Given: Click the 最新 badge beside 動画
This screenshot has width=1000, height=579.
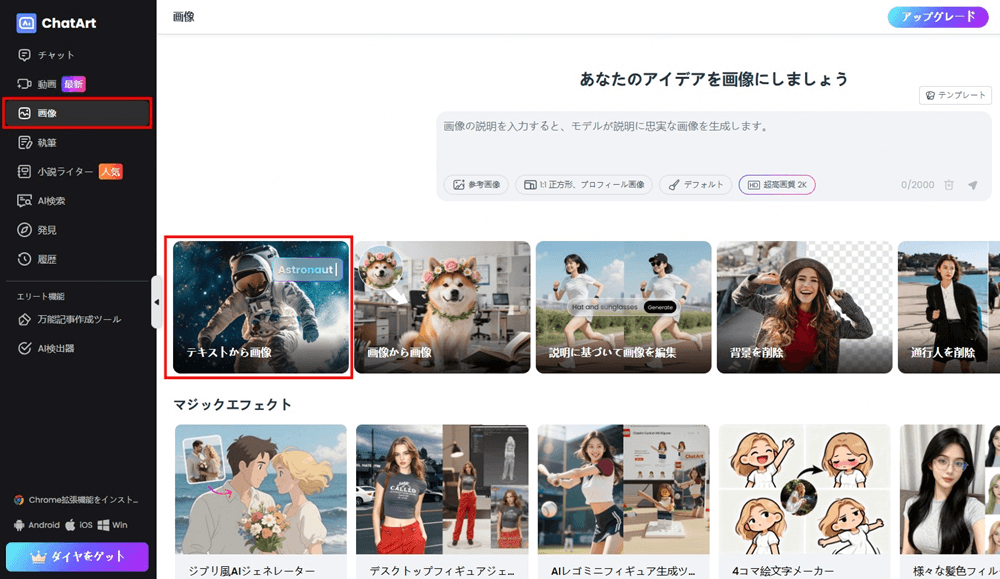Looking at the screenshot, I should pos(73,84).
